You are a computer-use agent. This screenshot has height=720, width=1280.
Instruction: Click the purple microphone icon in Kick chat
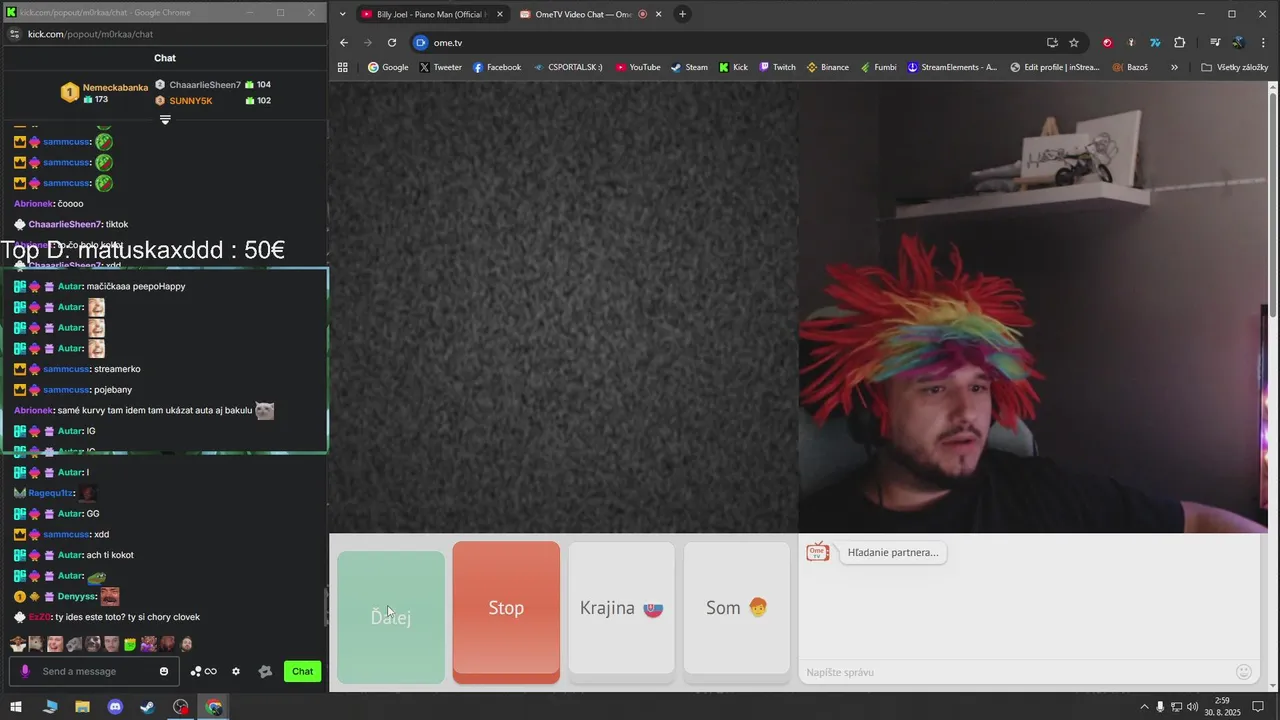click(x=25, y=671)
